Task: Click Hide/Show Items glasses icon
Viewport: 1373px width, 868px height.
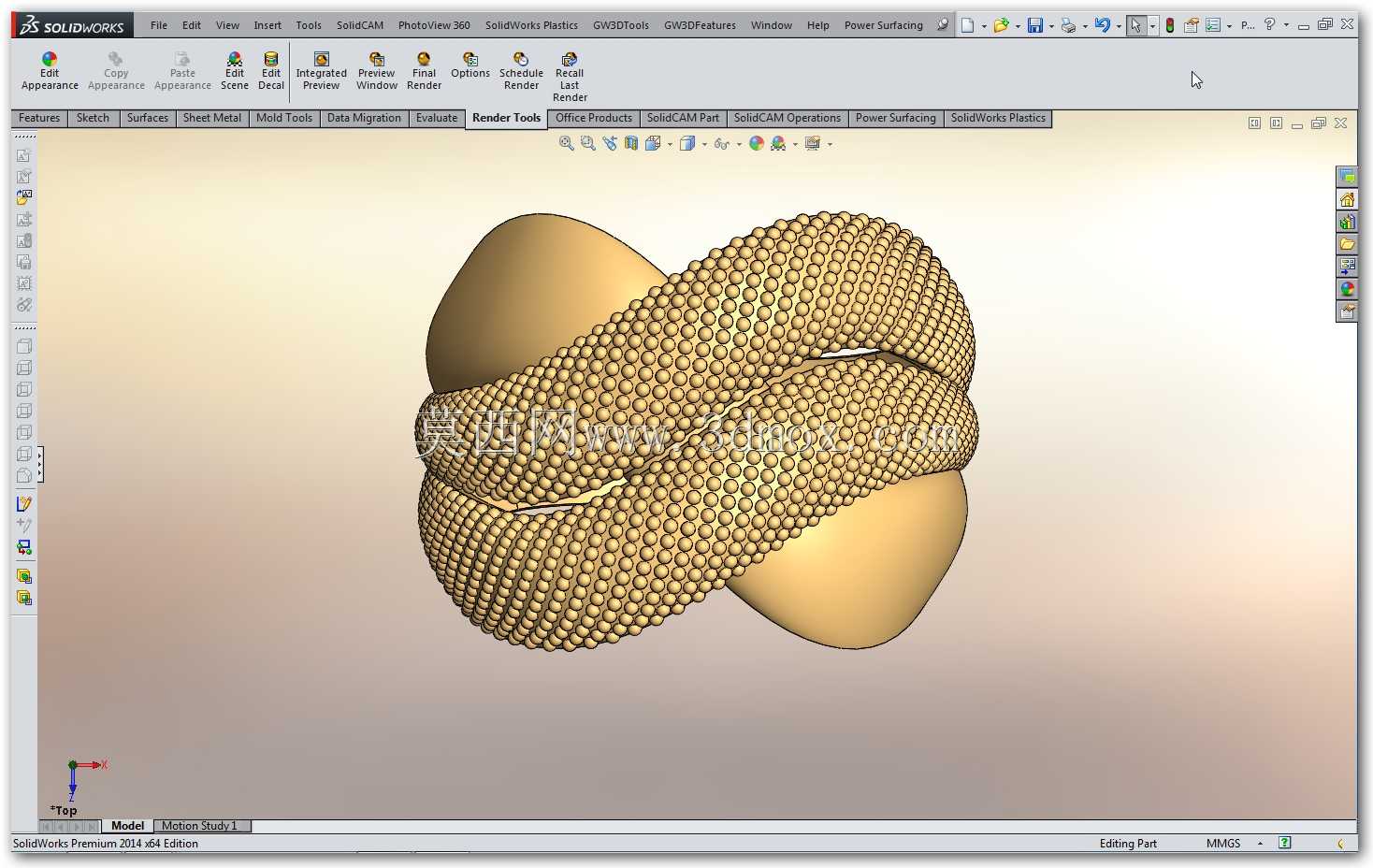Action: [x=721, y=143]
